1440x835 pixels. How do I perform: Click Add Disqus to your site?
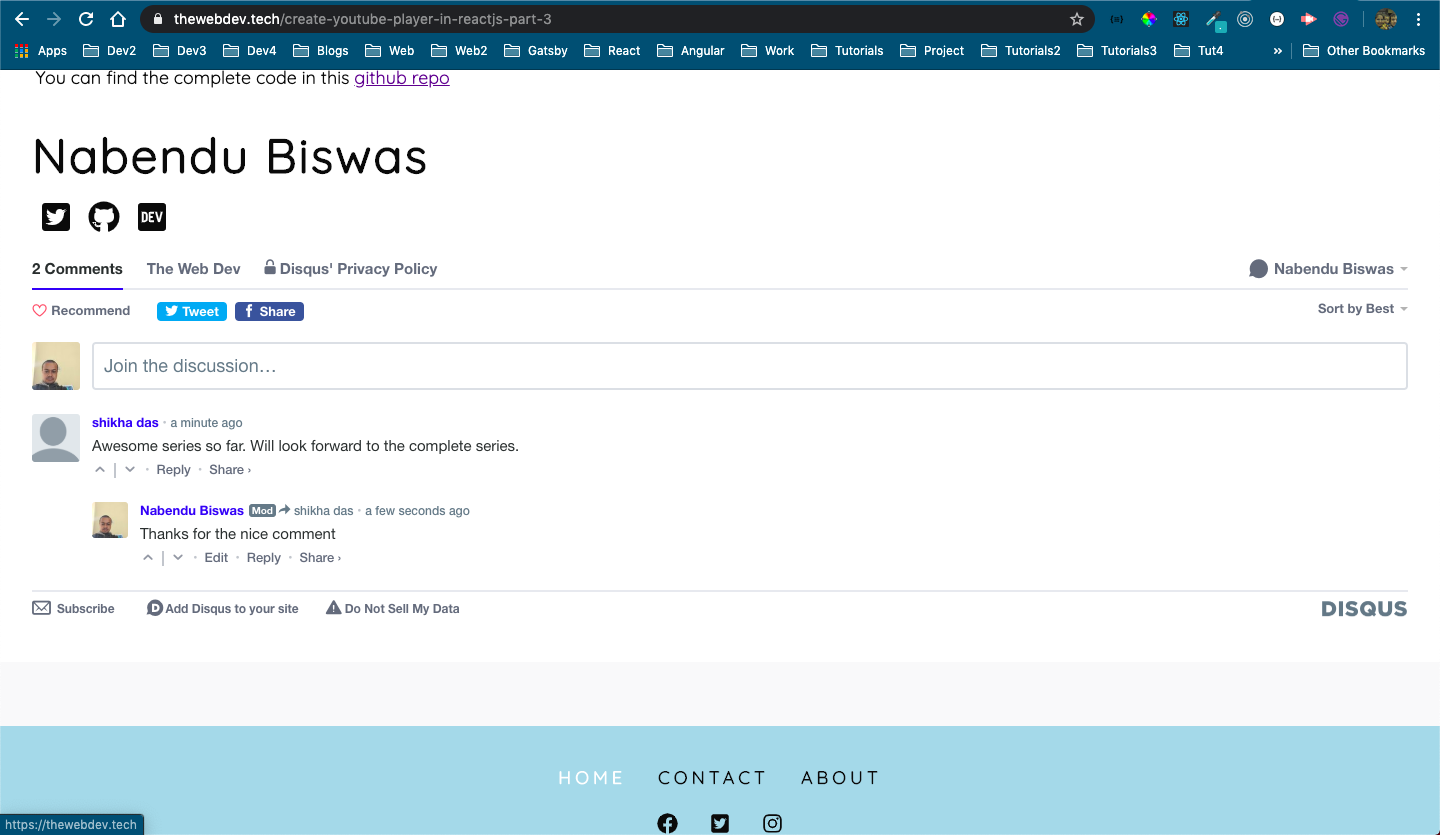click(223, 608)
